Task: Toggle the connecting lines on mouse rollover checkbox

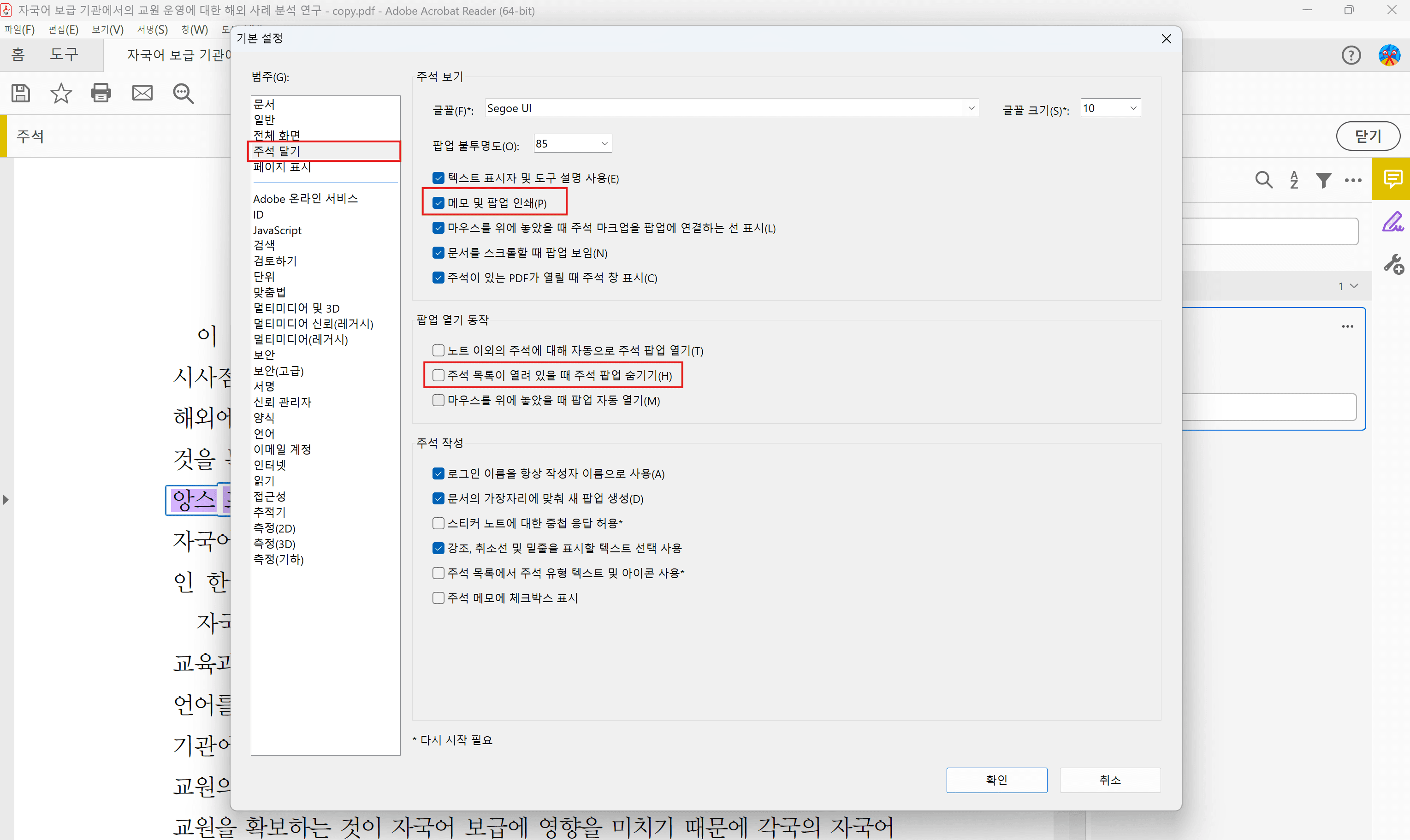Action: tap(438, 228)
